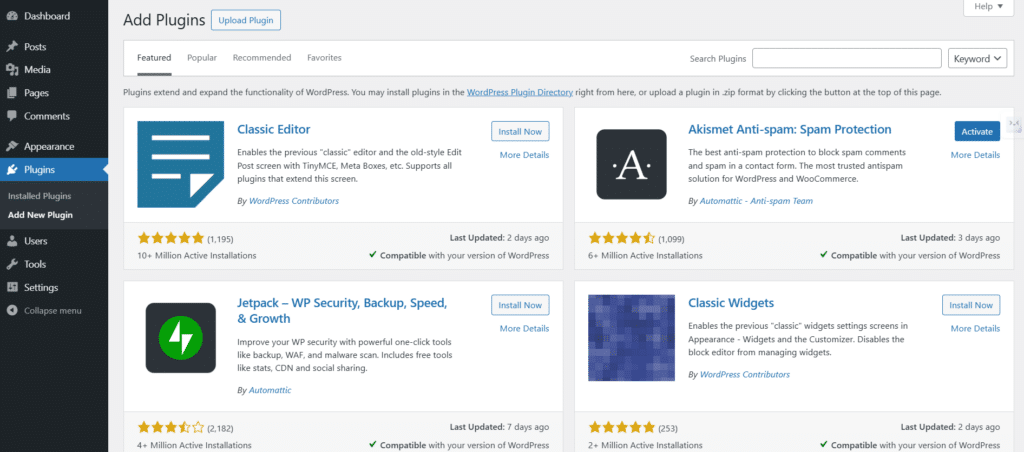
Task: Install the Classic Editor plugin
Action: 520,131
